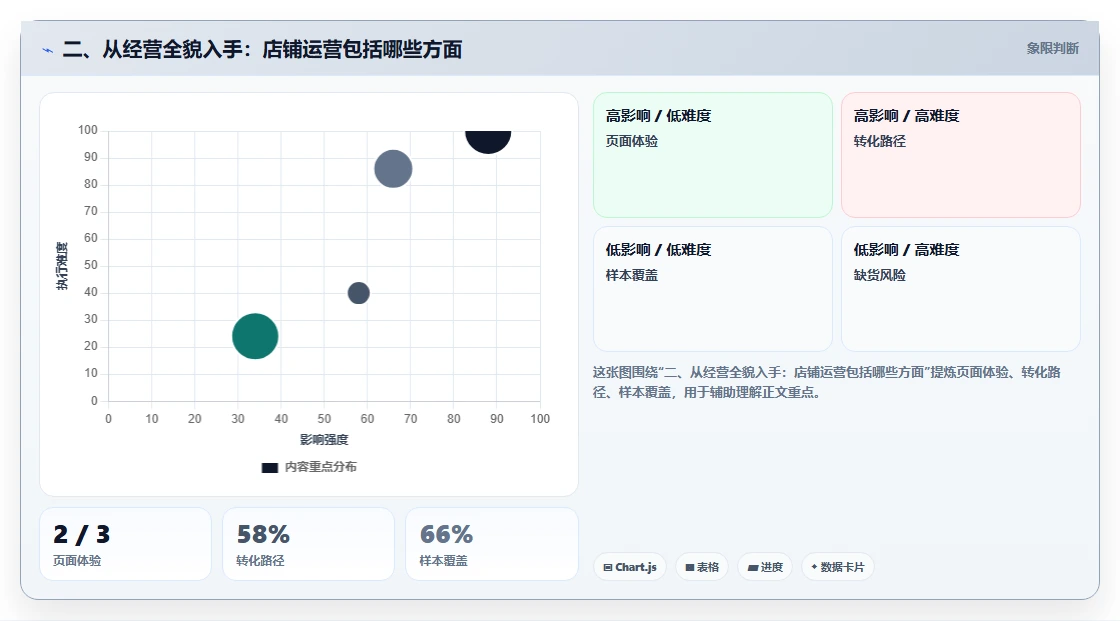Click the icon inside the Chart.js chip

[608, 567]
